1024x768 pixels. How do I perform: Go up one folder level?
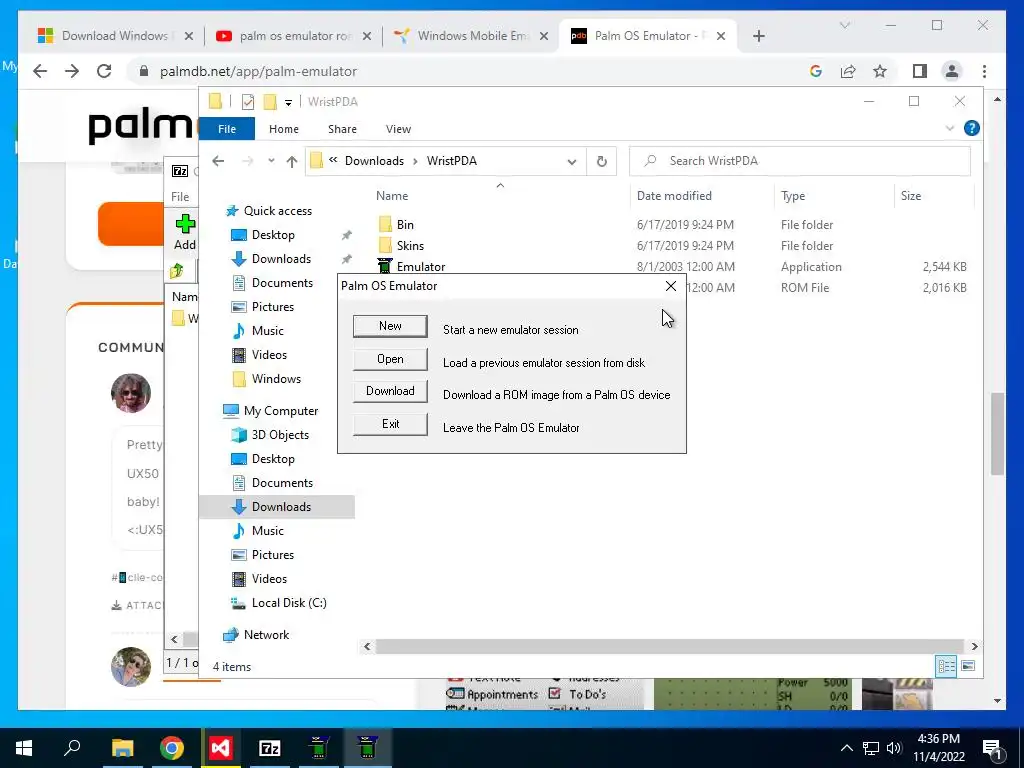tap(291, 161)
